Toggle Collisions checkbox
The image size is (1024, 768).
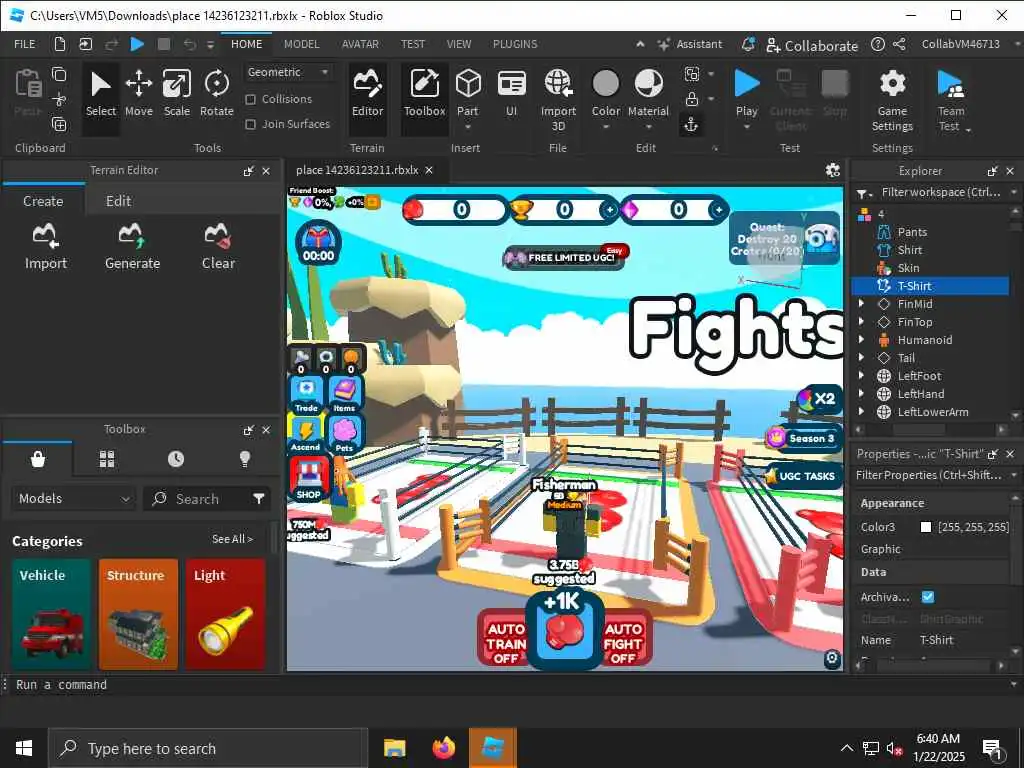point(250,99)
